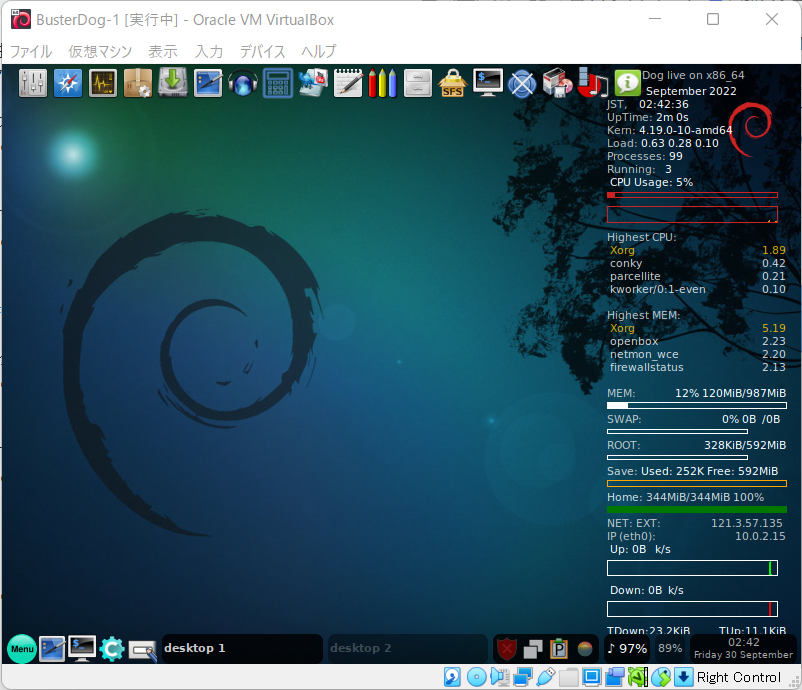Click the cyan gear C icon
802x690 pixels.
tap(112, 649)
